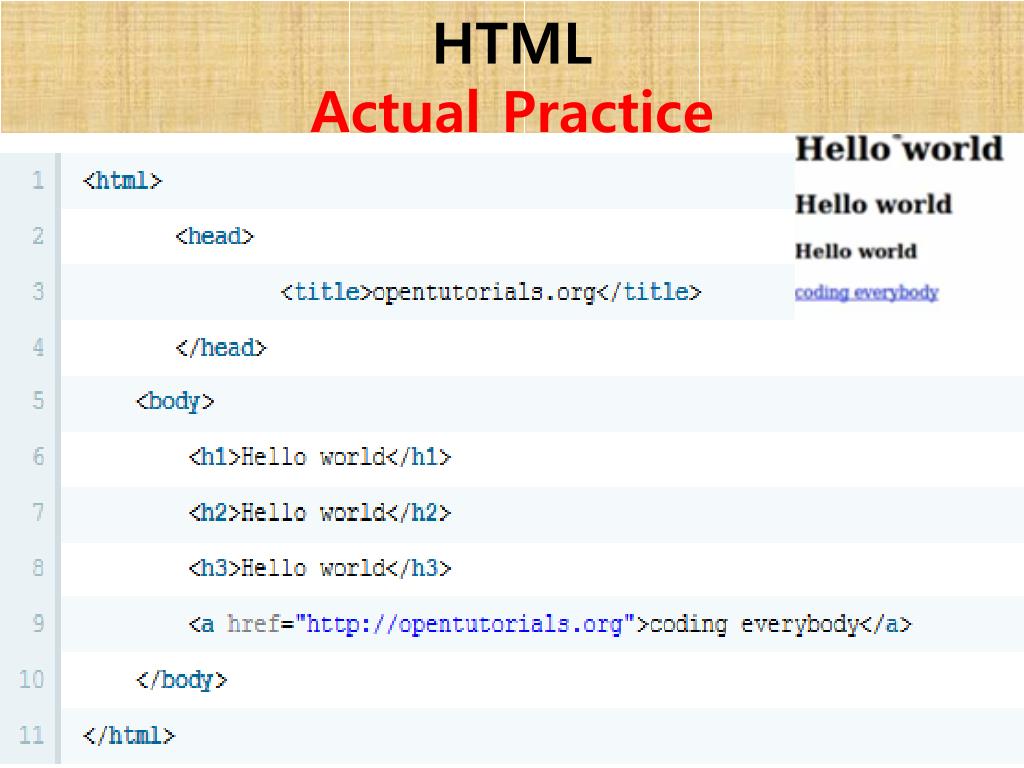Click line number 6 in the gutter
Viewport: 1024px width, 768px height.
click(x=38, y=456)
